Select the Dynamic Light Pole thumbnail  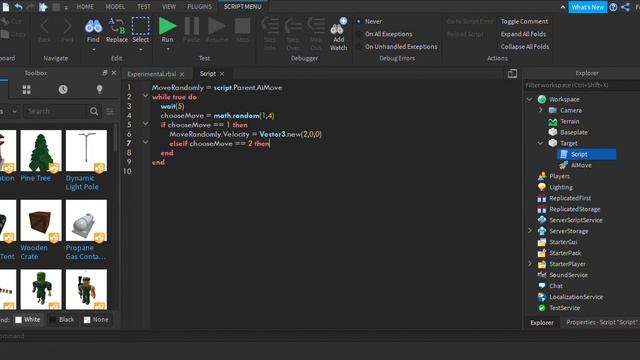coord(86,151)
